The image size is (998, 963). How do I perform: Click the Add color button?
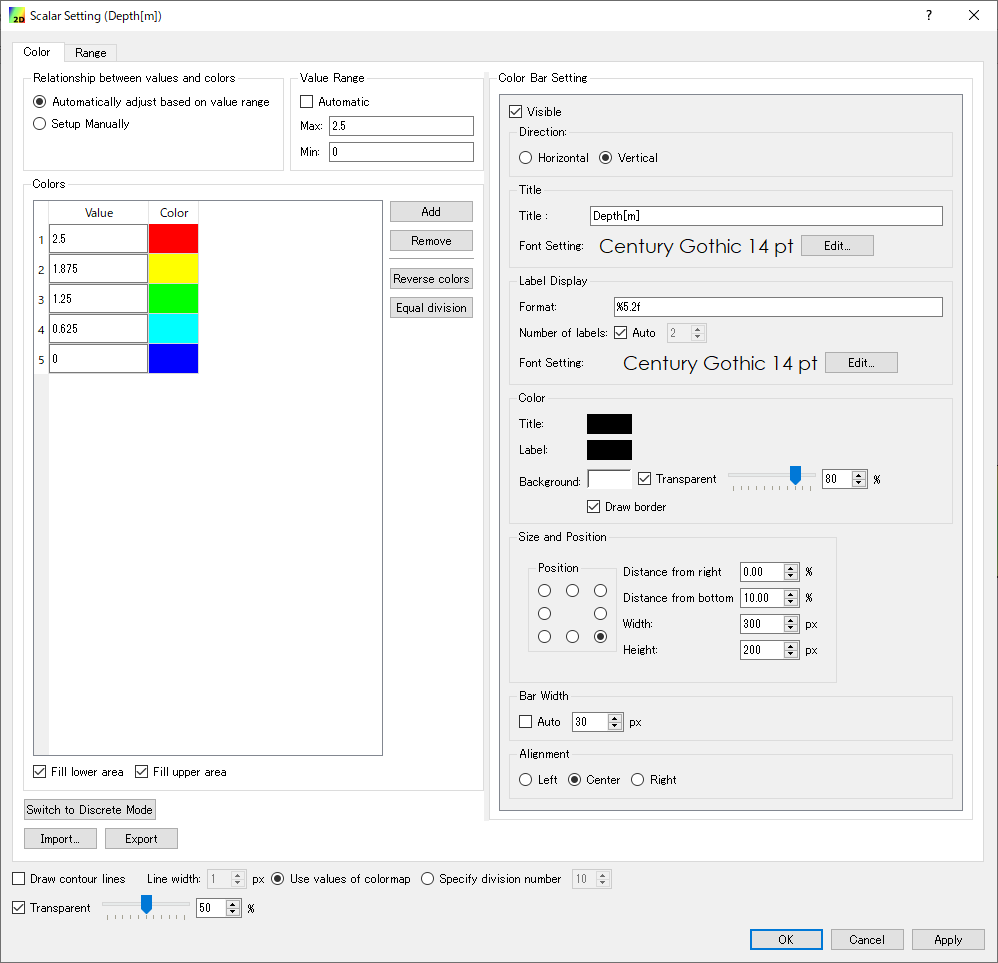431,212
